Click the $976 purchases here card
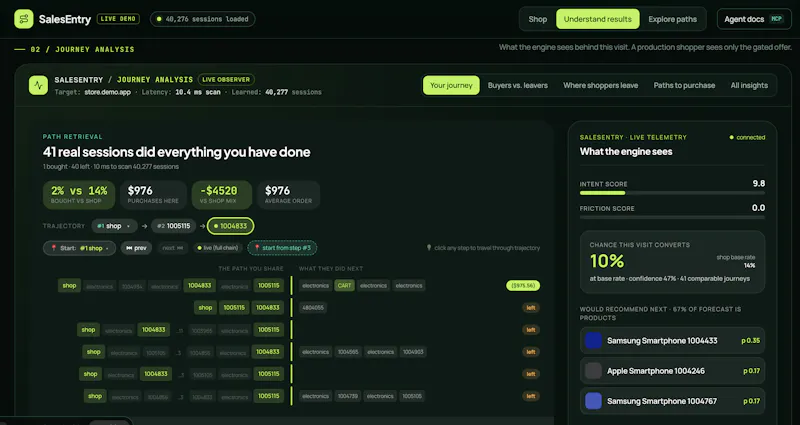Screen dimensions: 800x425 153,194
